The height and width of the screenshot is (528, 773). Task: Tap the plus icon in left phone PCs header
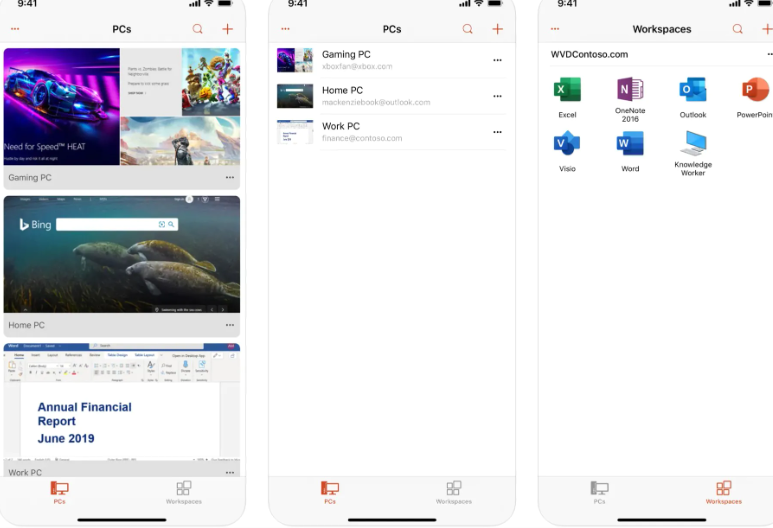coord(227,29)
